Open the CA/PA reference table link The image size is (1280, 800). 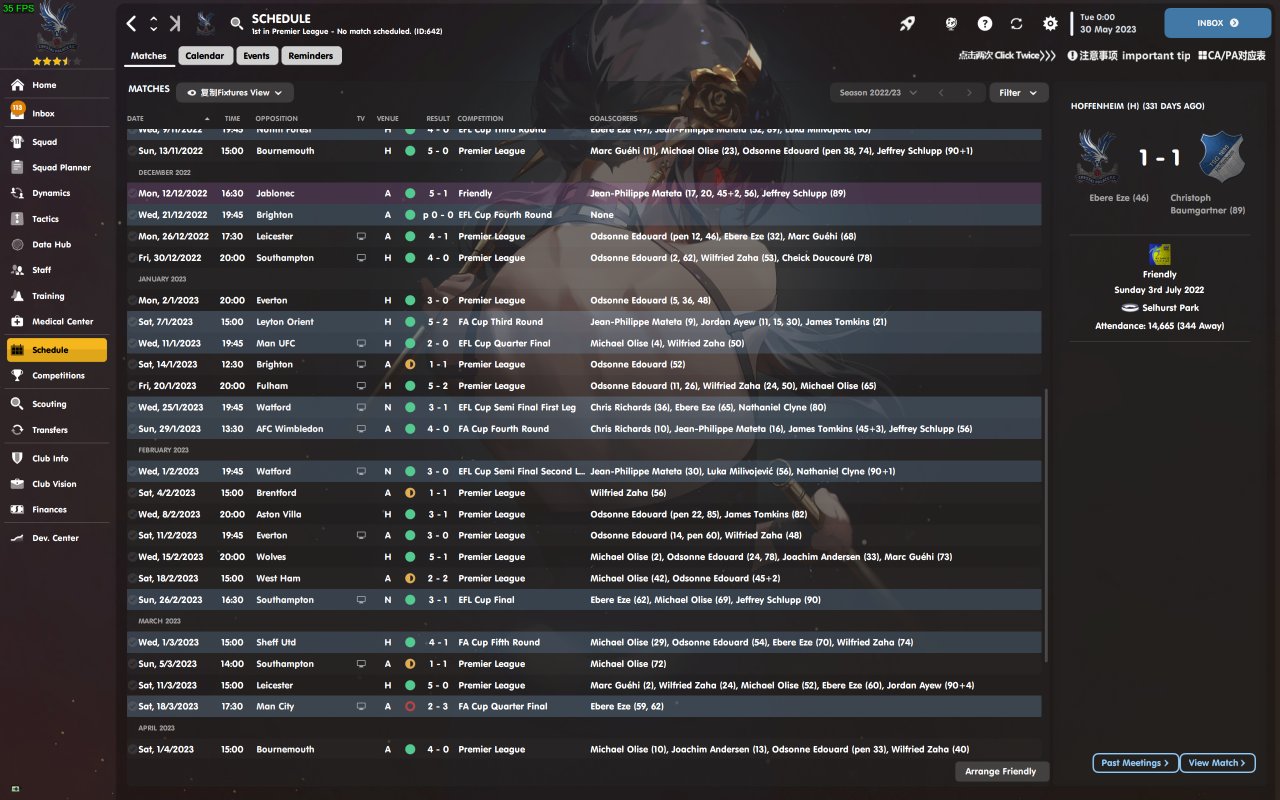pyautogui.click(x=1232, y=56)
